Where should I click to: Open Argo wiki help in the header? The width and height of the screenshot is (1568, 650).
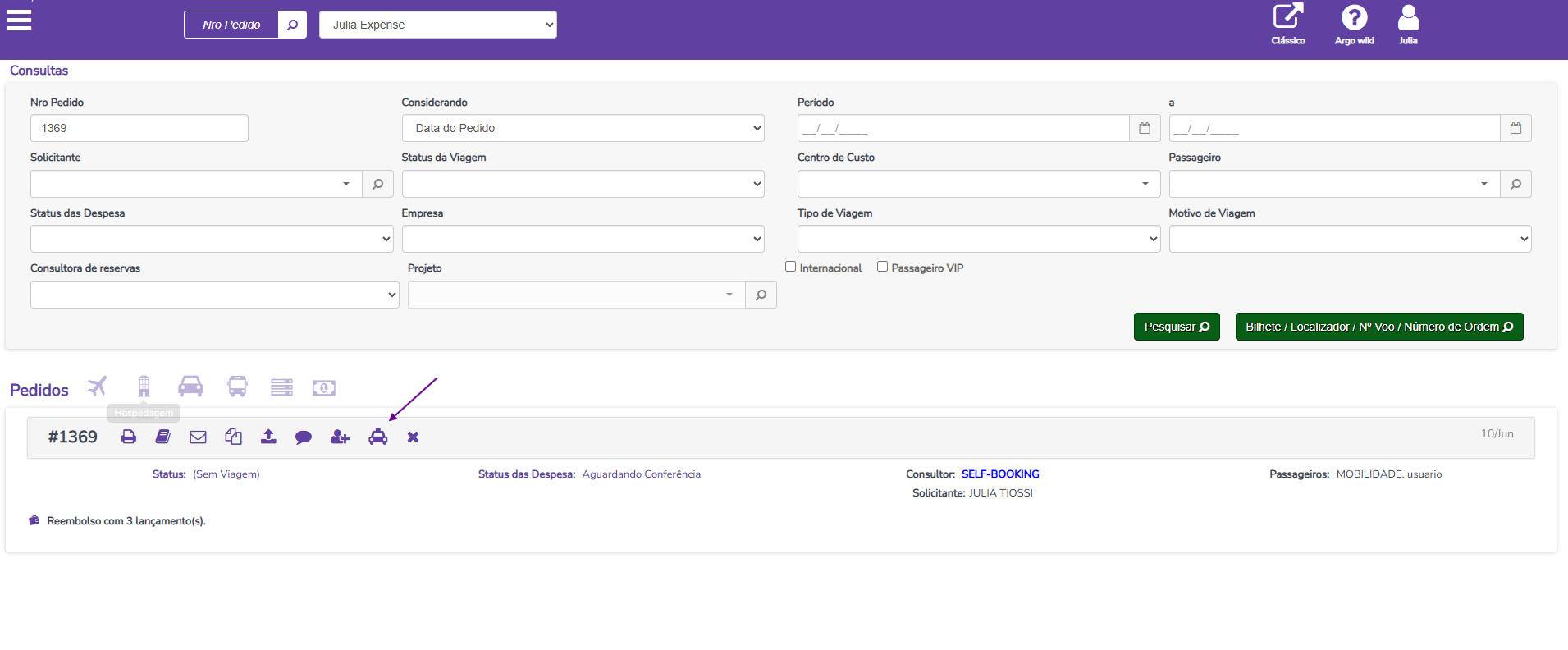(x=1354, y=25)
